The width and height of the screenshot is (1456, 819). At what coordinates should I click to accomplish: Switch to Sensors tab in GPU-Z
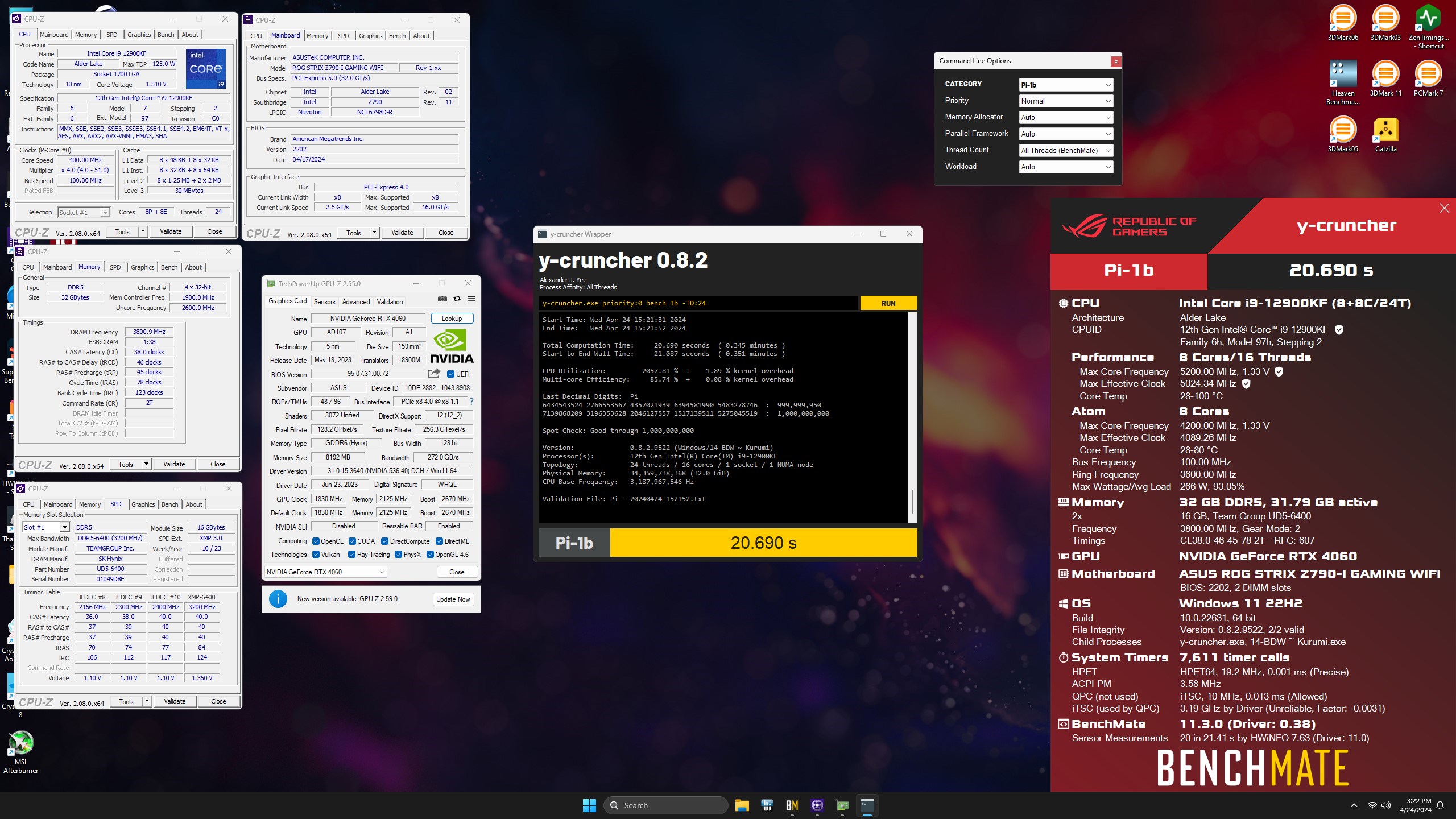tap(324, 302)
